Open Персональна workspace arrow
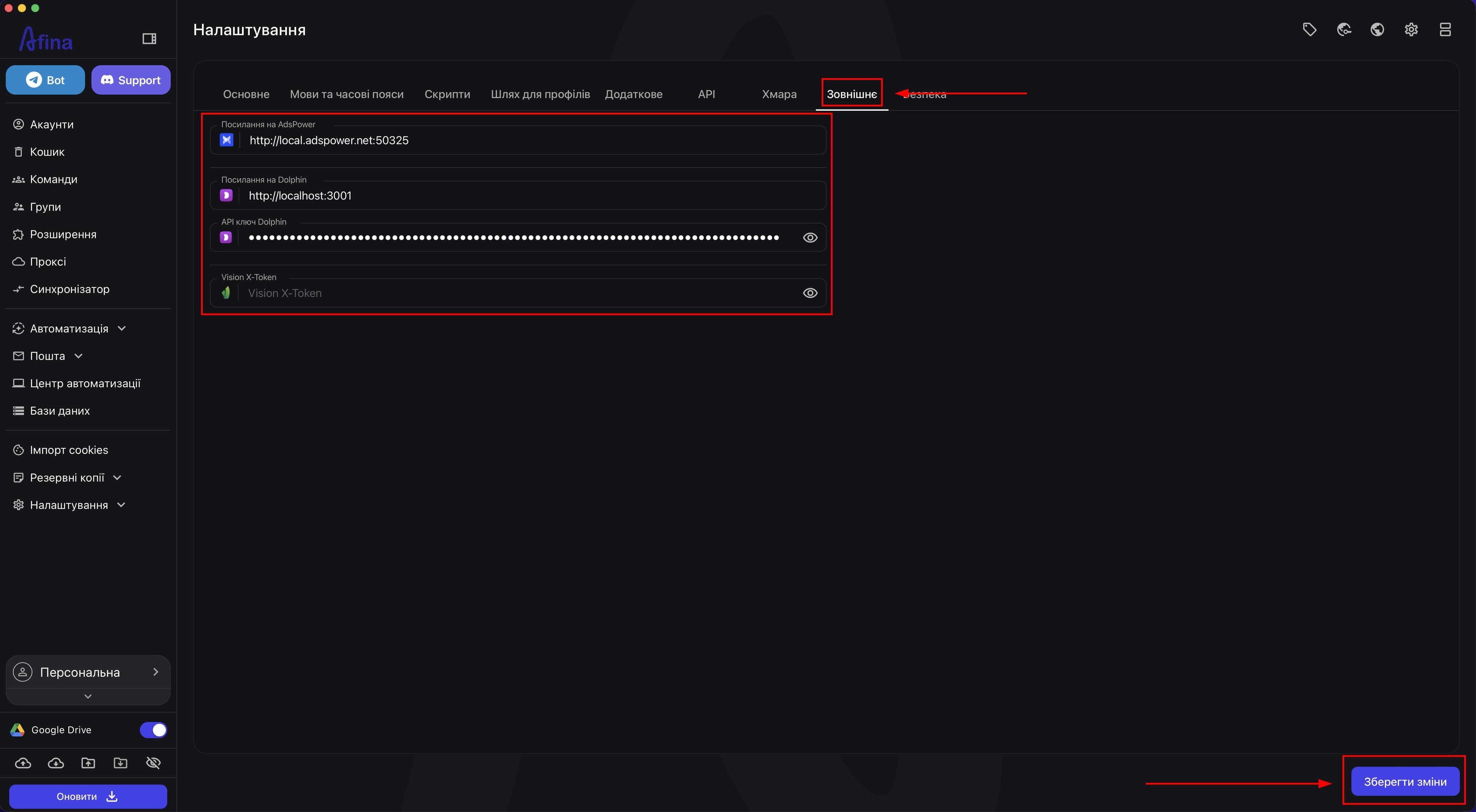 [155, 672]
